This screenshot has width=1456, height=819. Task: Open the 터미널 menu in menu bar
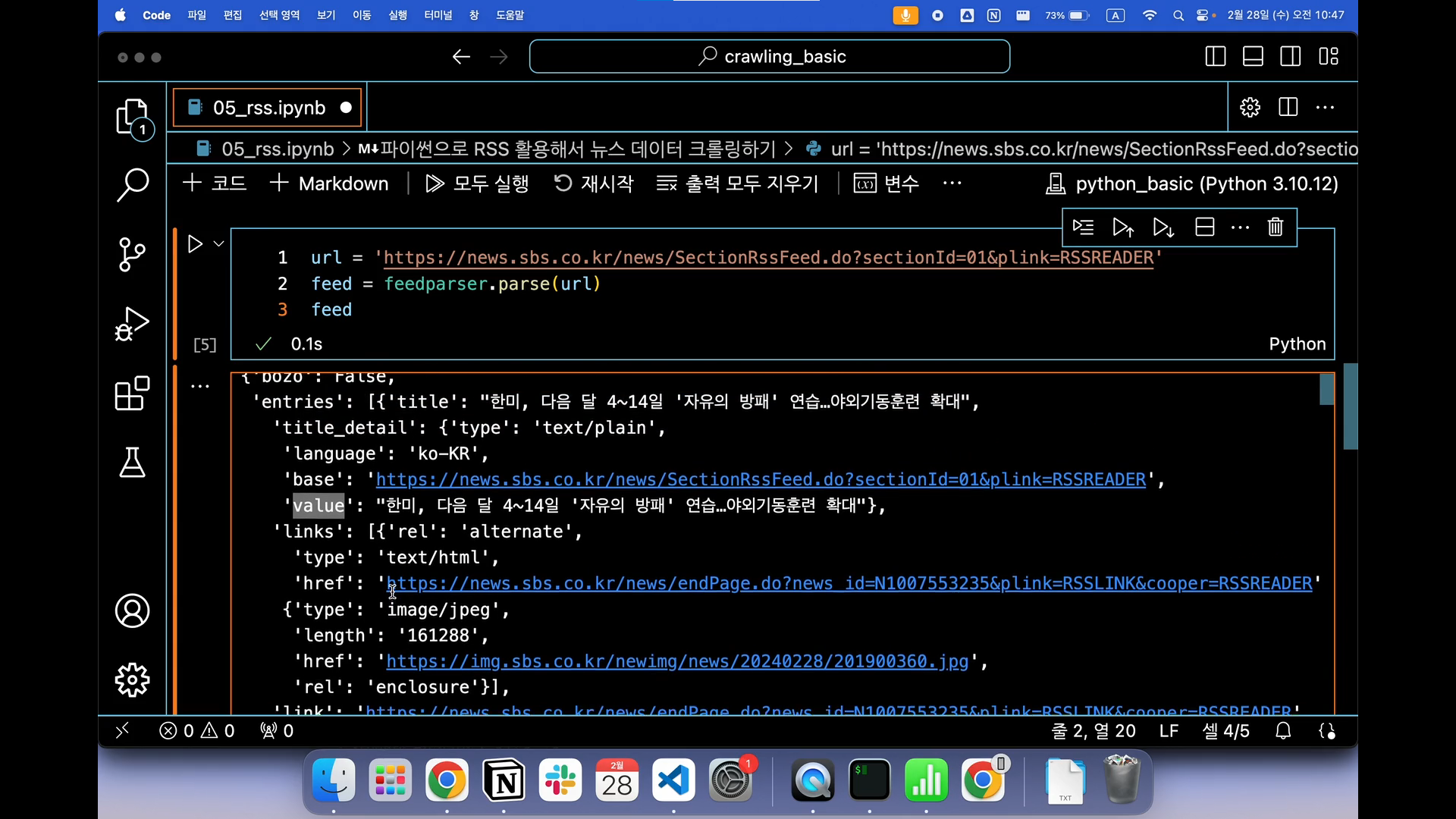click(438, 15)
